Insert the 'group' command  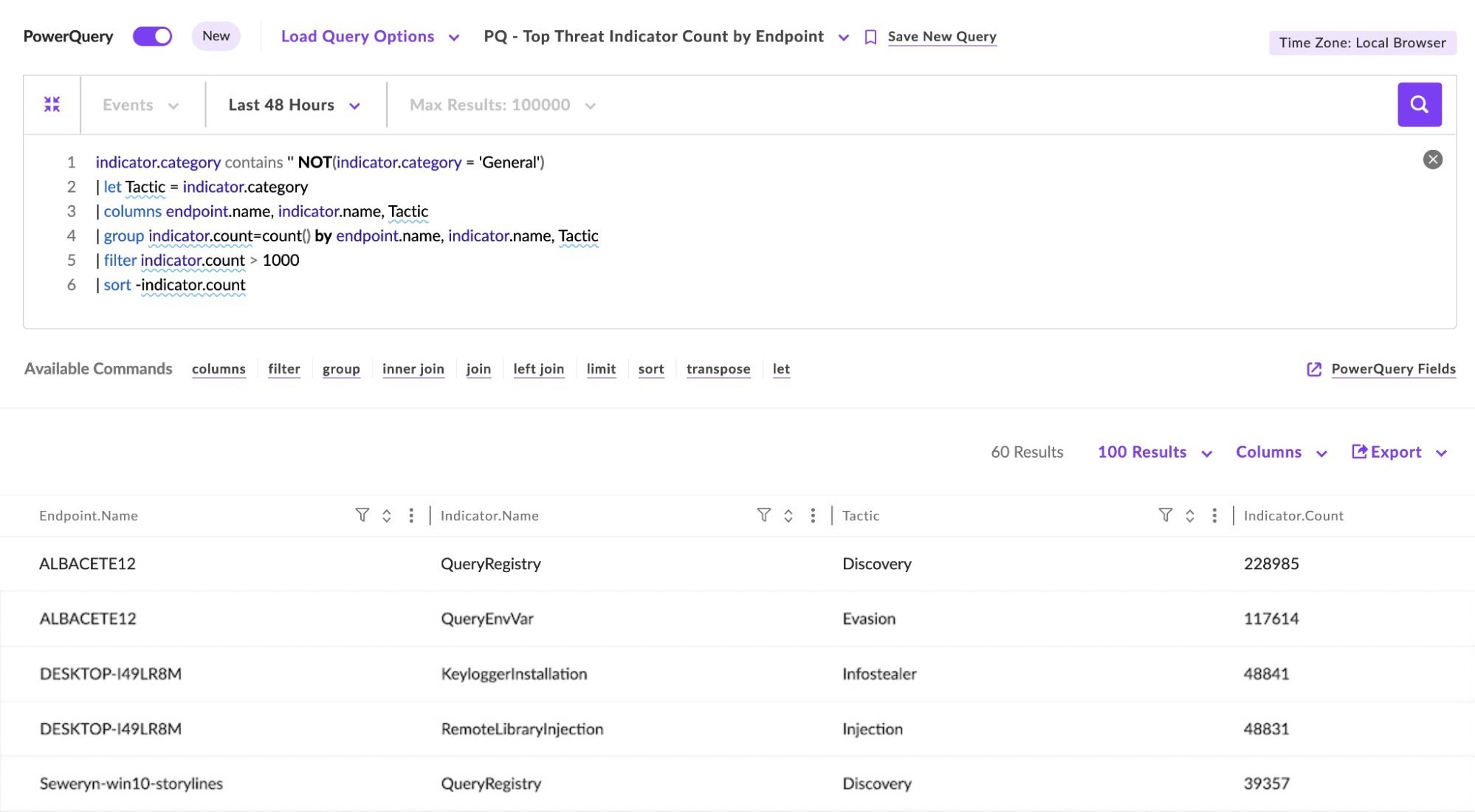pyautogui.click(x=341, y=369)
